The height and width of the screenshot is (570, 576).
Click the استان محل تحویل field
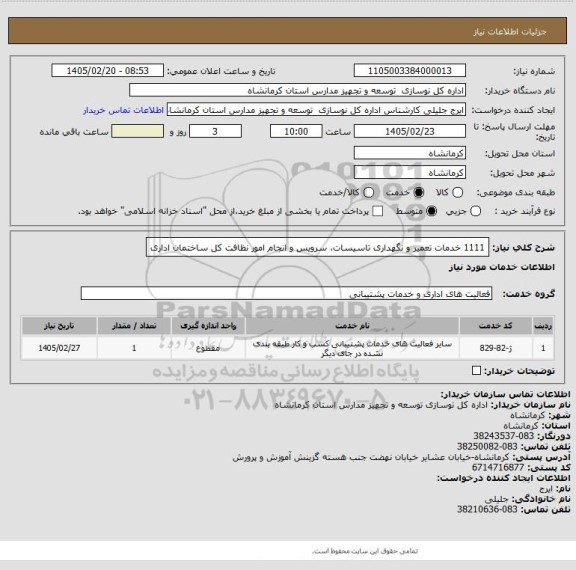[x=410, y=153]
